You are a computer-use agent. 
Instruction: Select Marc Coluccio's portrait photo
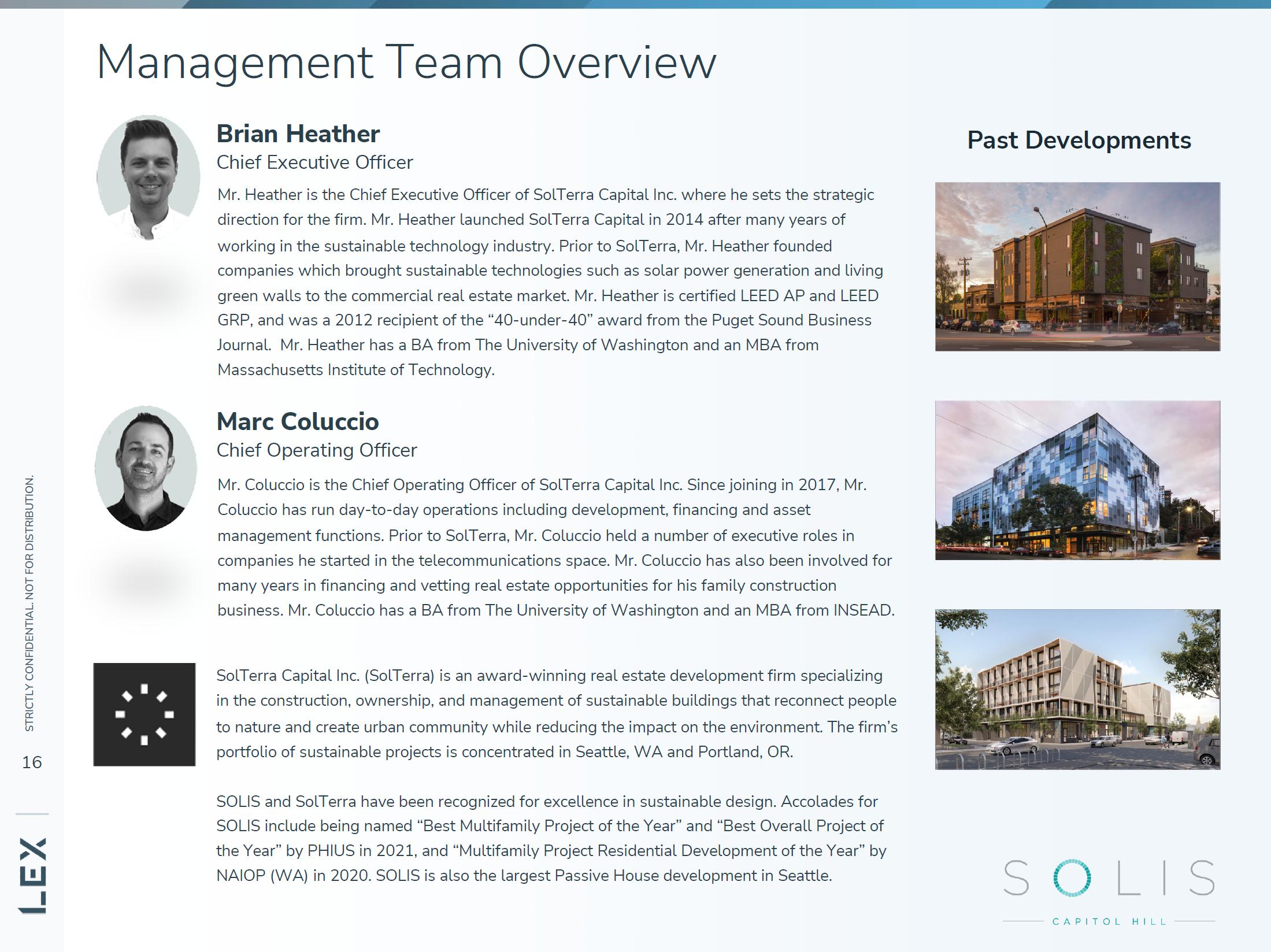[x=146, y=468]
